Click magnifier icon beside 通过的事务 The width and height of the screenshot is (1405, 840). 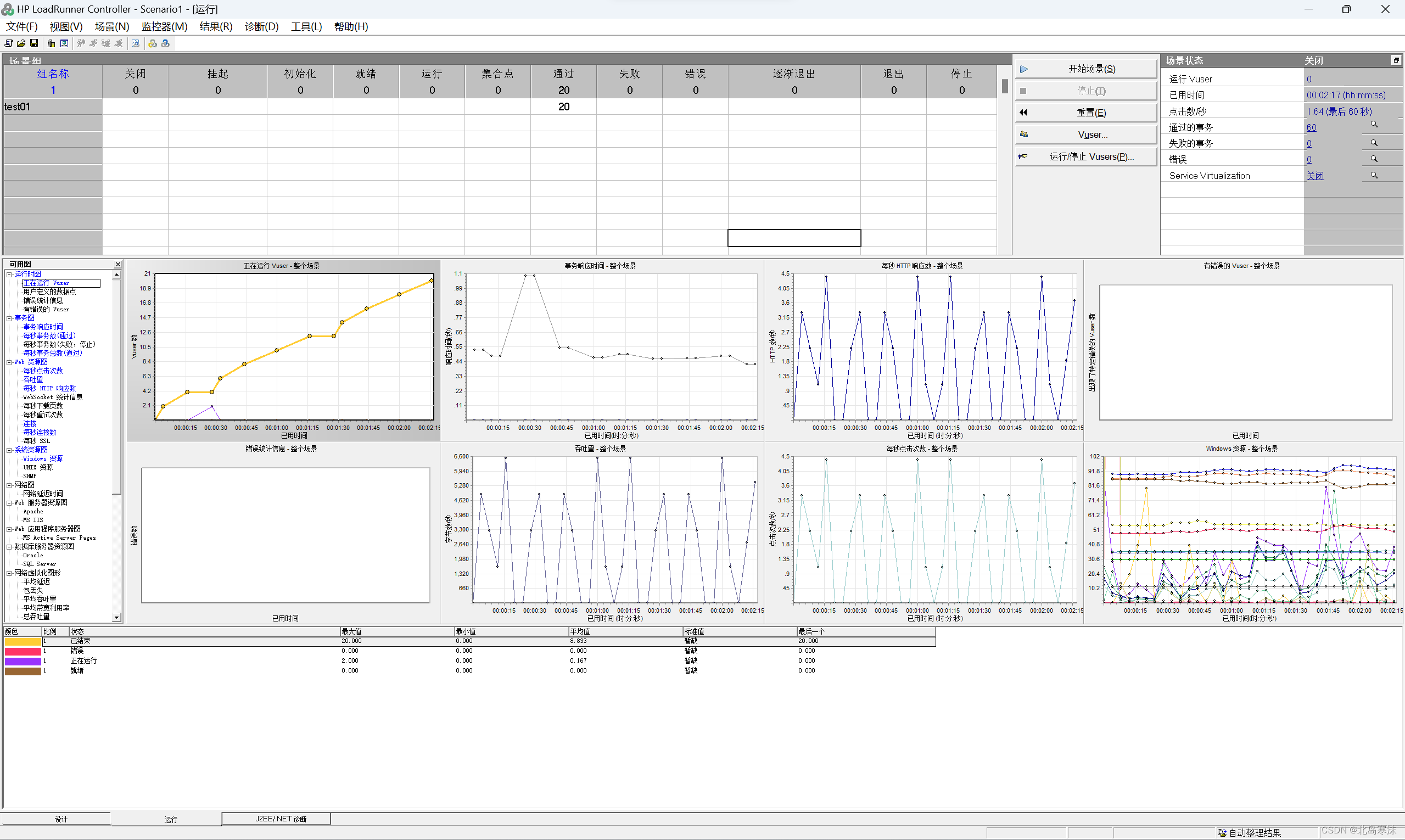click(x=1374, y=125)
